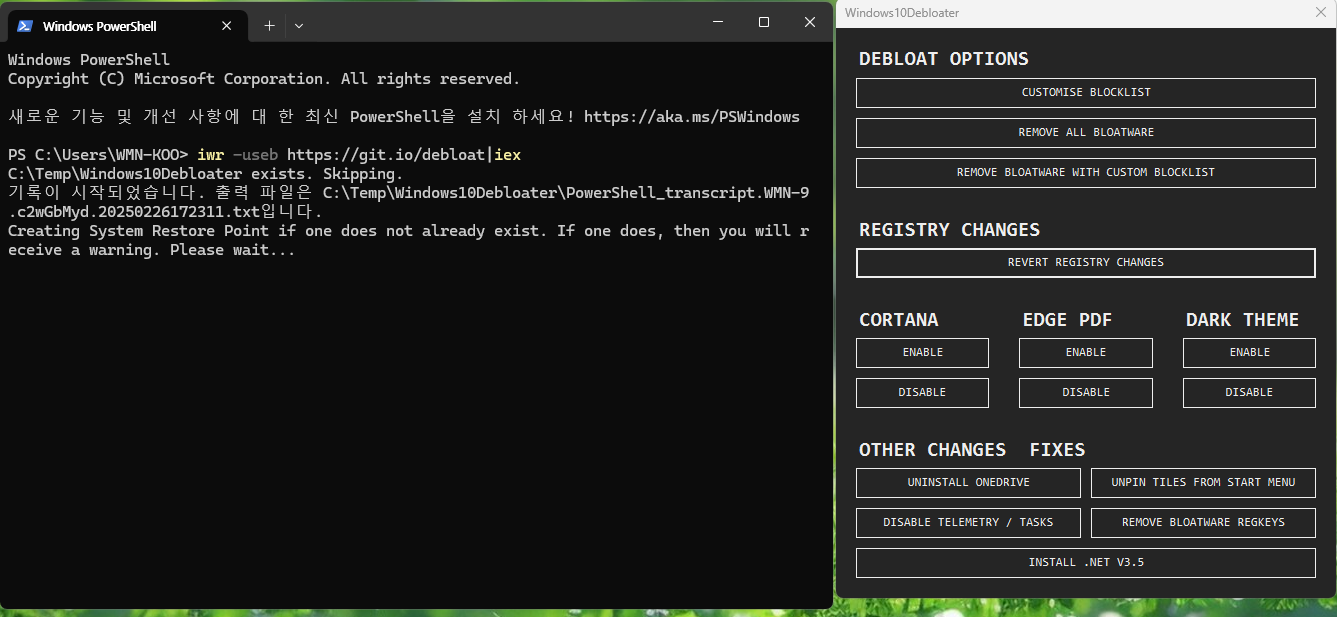Click the https://aka.ms/PSWindows link in the terminal

click(x=692, y=117)
